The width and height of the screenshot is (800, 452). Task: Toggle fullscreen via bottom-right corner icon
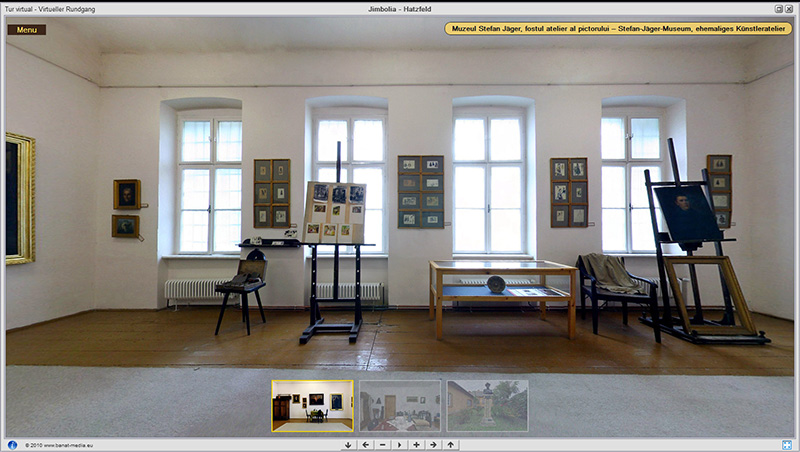(788, 445)
